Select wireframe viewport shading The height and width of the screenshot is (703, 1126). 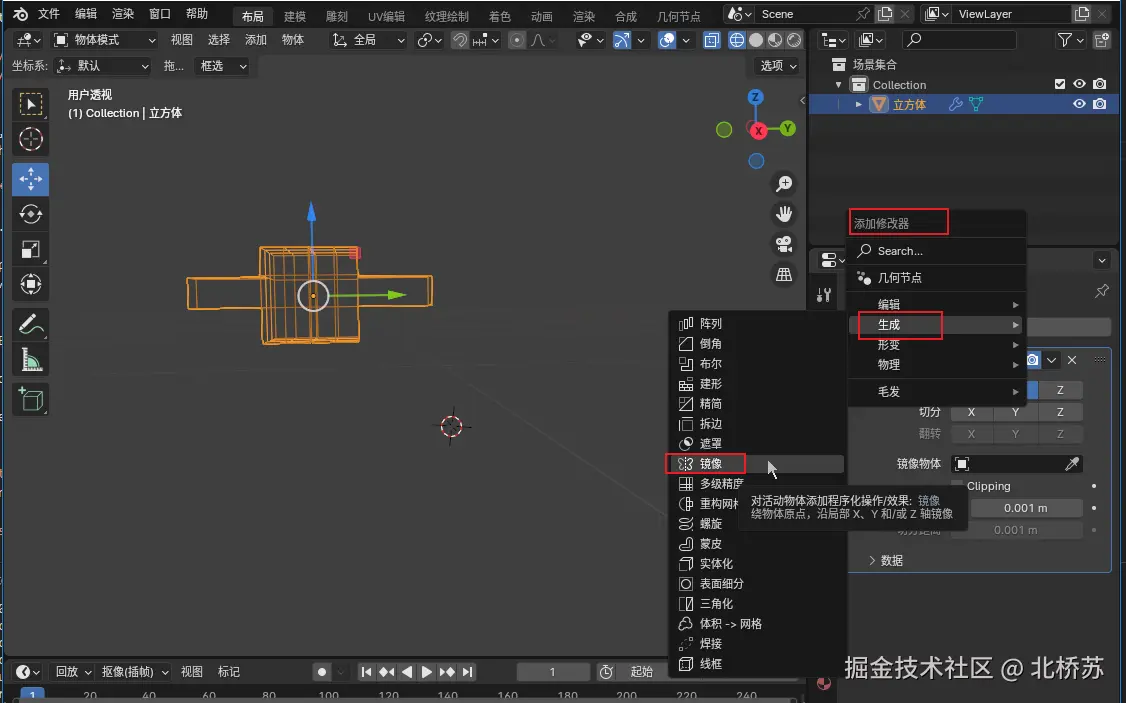[736, 40]
